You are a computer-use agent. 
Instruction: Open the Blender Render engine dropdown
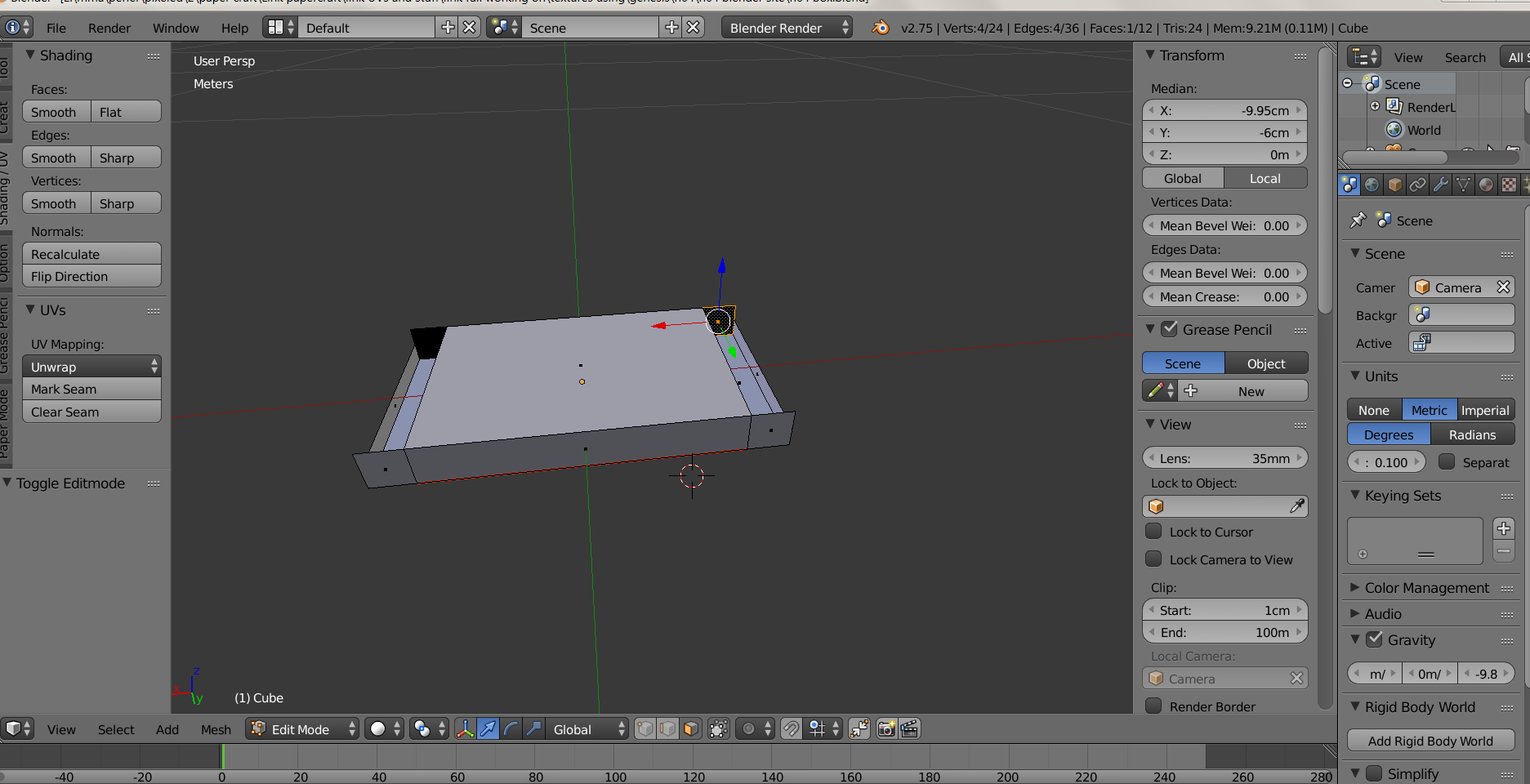[x=787, y=28]
